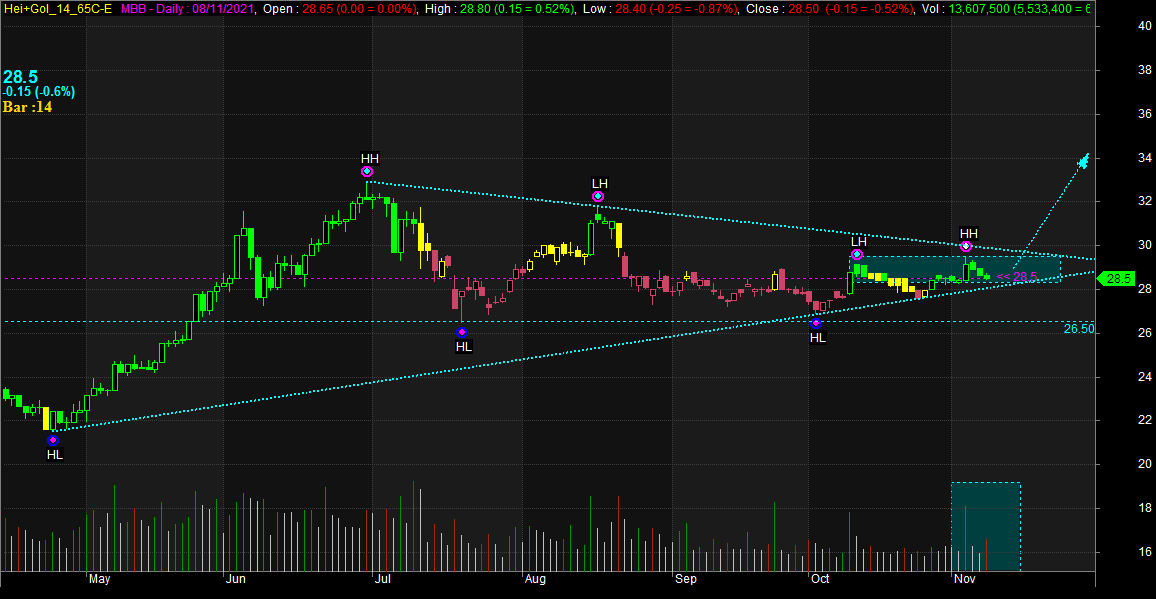
Task: Click the HL diamond marker at the October low
Action: [x=816, y=323]
